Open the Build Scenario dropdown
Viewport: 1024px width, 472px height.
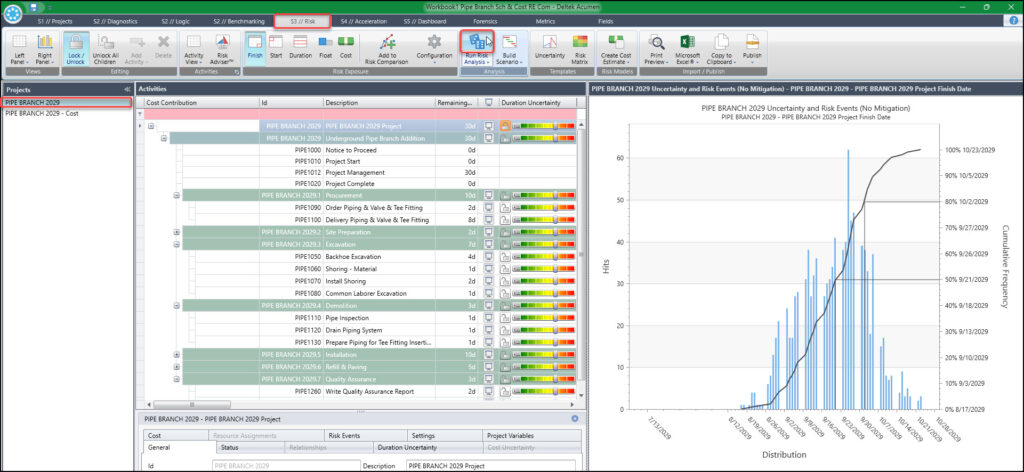(510, 49)
